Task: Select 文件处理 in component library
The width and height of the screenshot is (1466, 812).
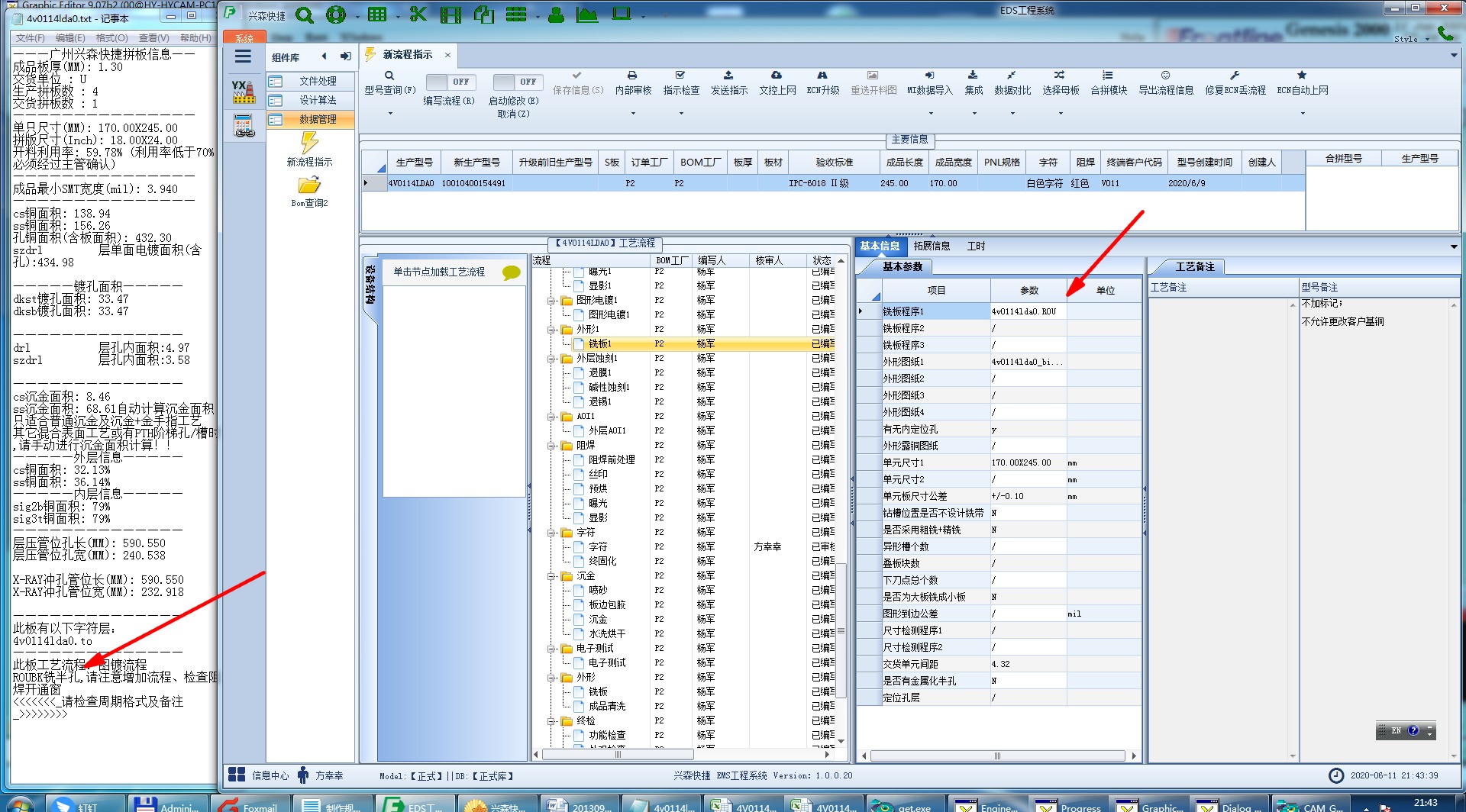Action: (x=311, y=81)
